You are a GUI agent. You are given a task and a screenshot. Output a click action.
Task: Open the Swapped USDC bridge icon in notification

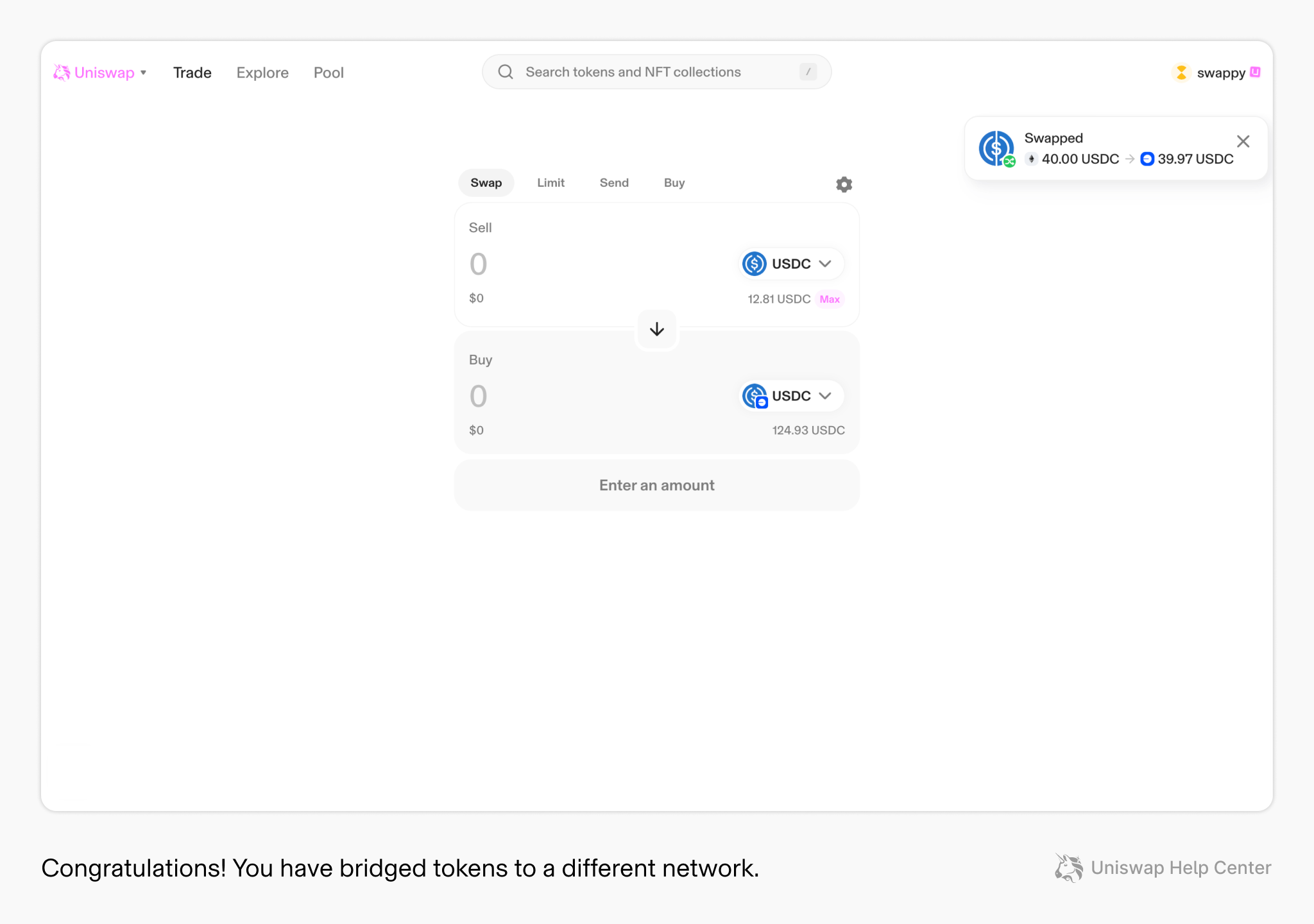(x=996, y=148)
